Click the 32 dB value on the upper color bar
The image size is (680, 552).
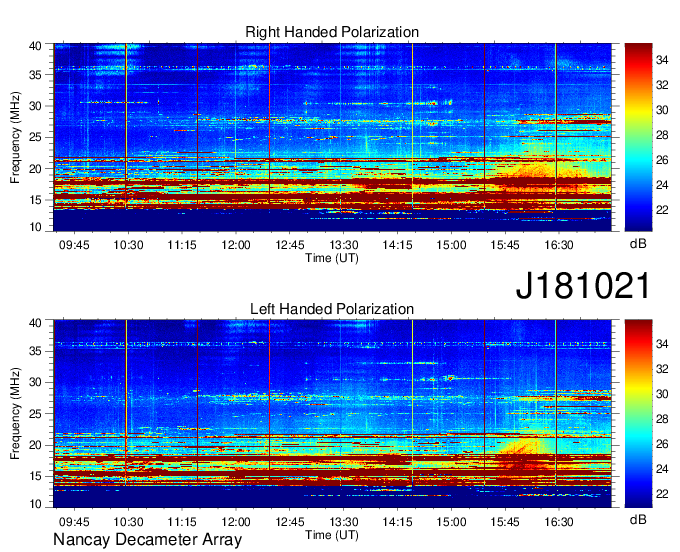point(662,85)
